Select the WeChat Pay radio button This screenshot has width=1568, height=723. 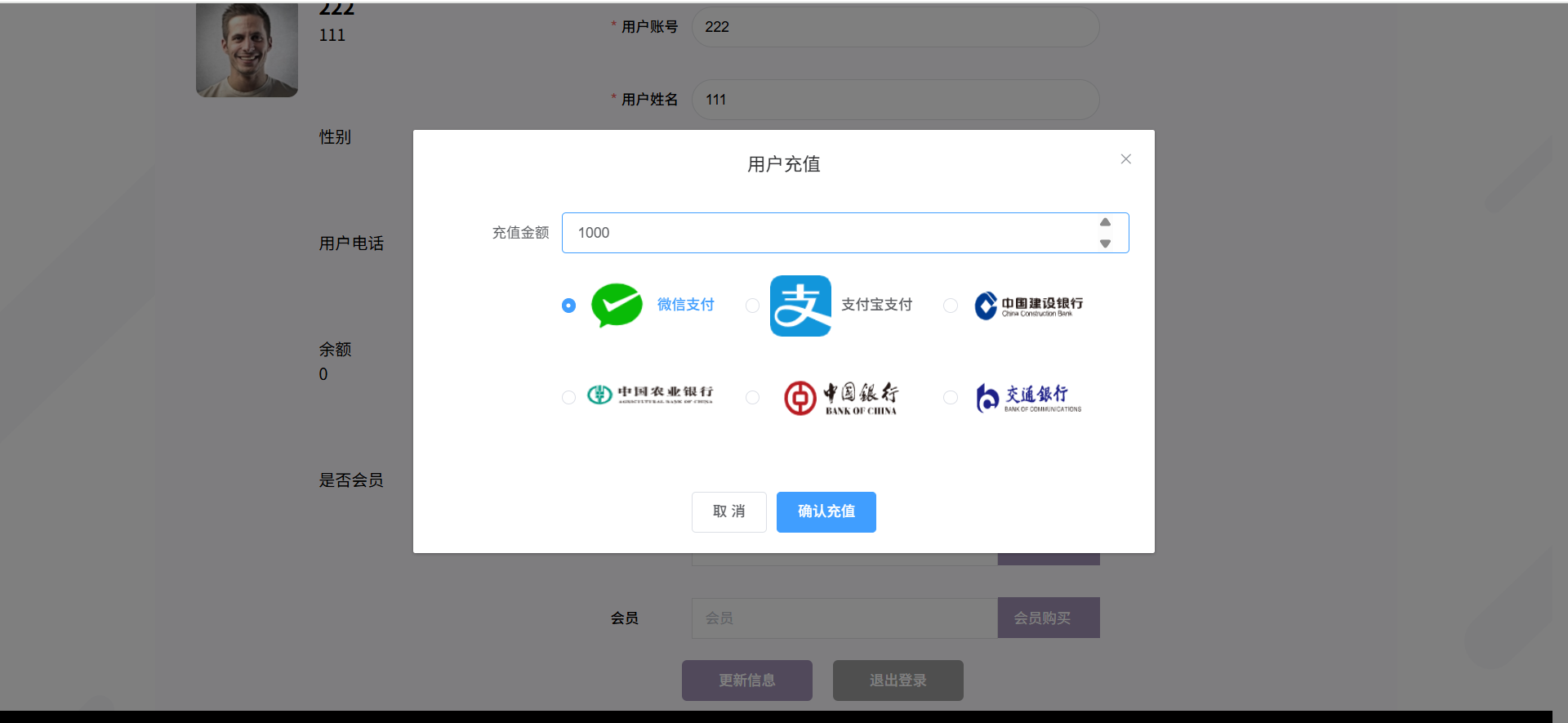pos(569,306)
